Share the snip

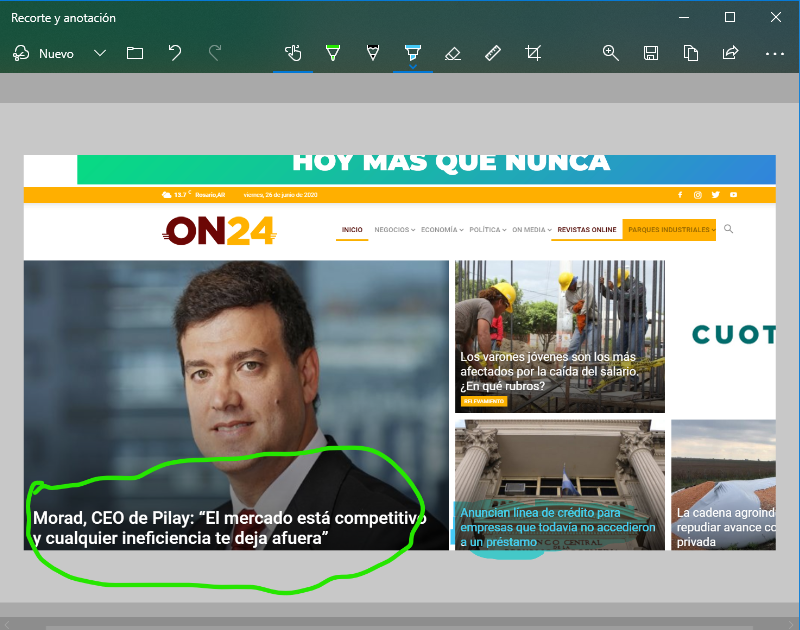pos(731,53)
